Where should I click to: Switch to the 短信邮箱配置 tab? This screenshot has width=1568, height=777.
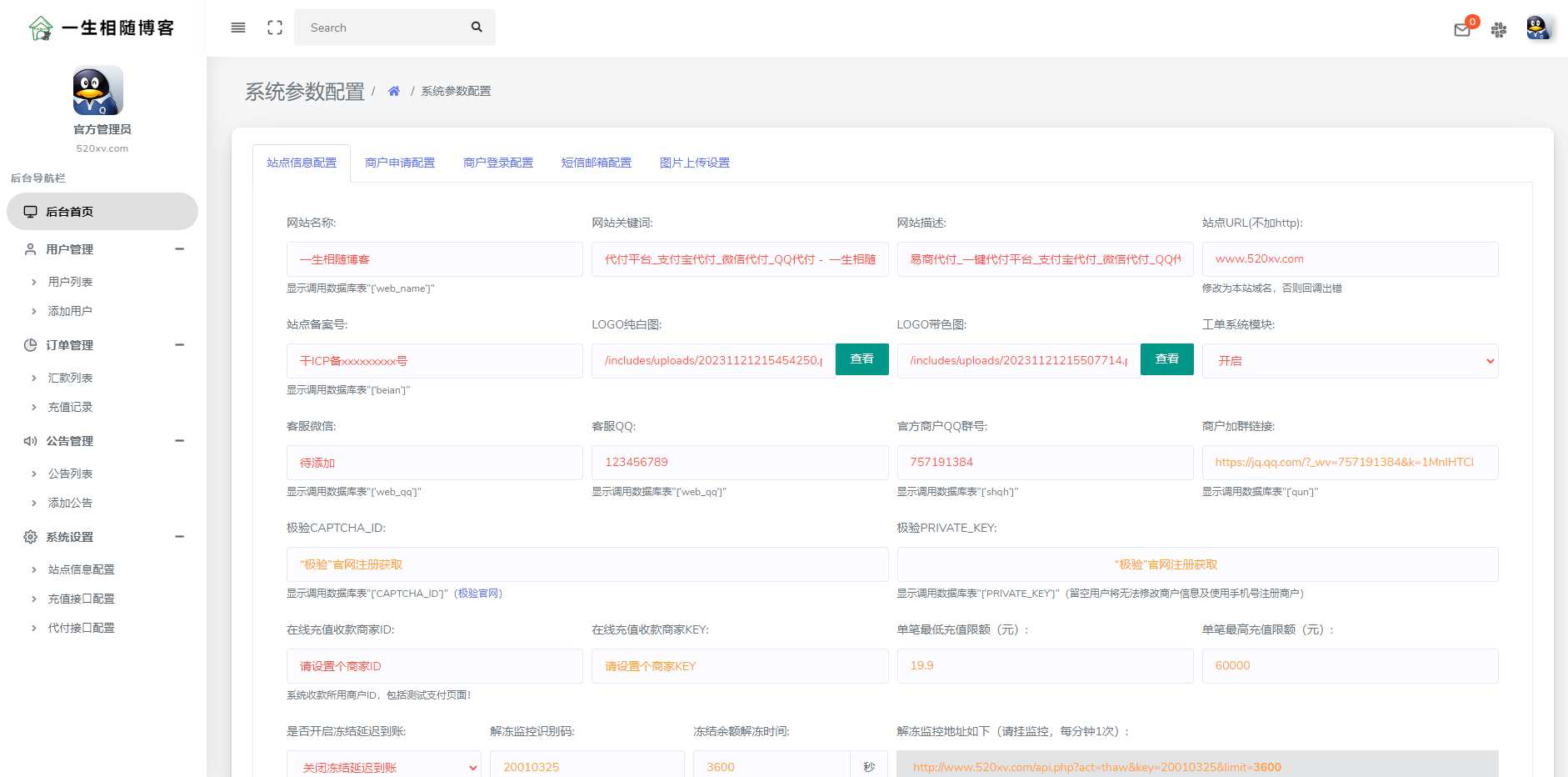(597, 163)
